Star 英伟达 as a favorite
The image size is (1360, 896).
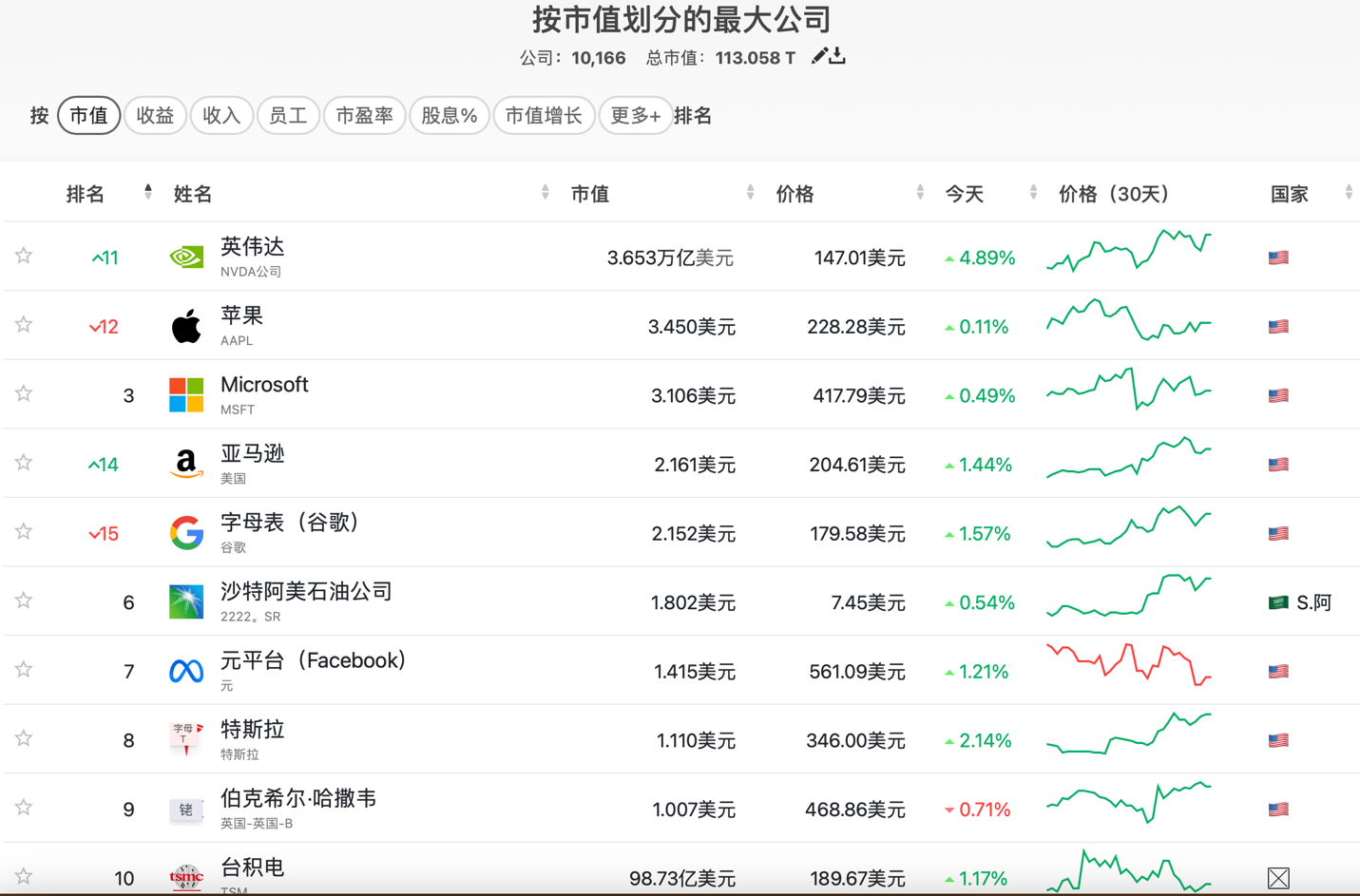[x=24, y=256]
